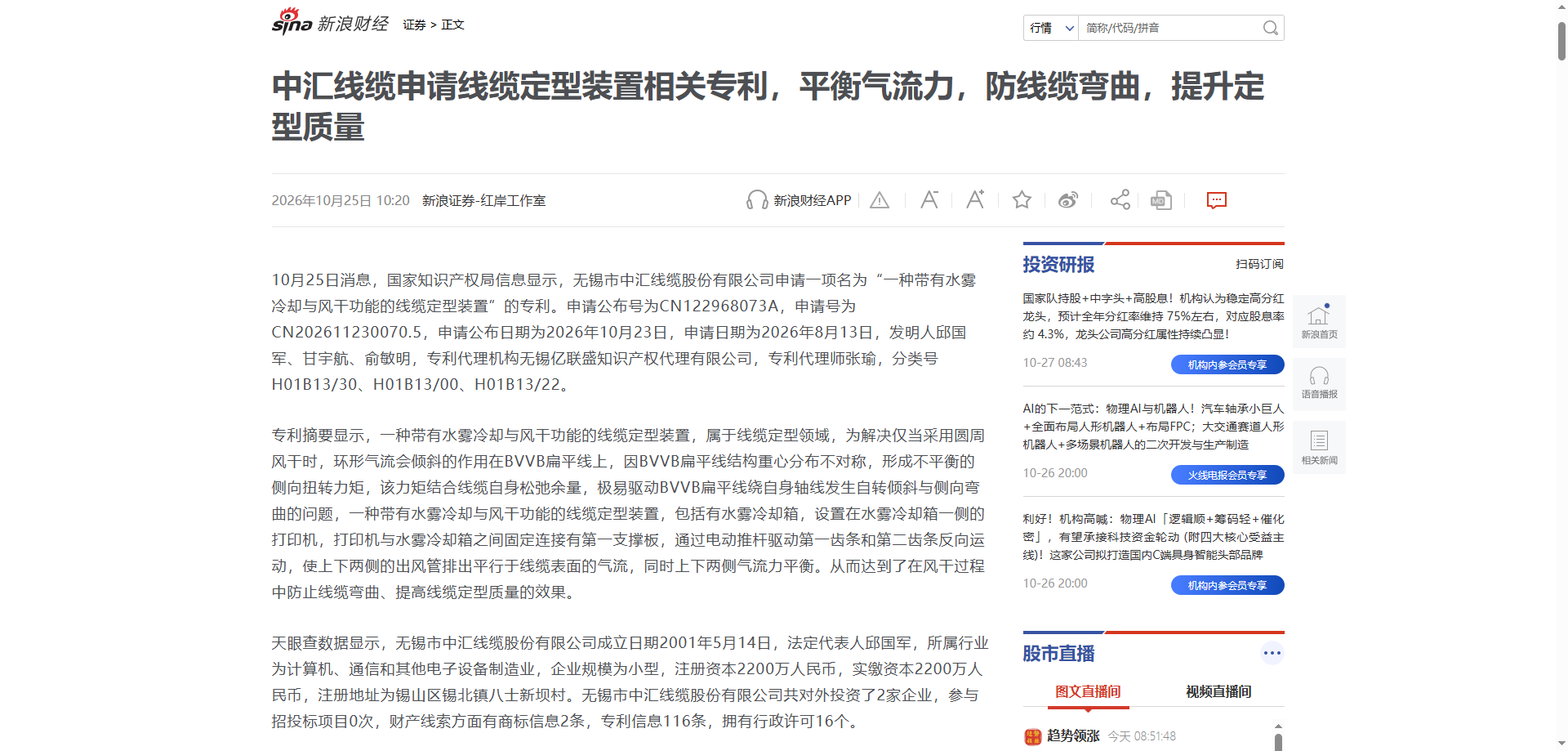Open comments via red speech bubble icon
Screen dimensions: 1568x751
click(x=1217, y=200)
